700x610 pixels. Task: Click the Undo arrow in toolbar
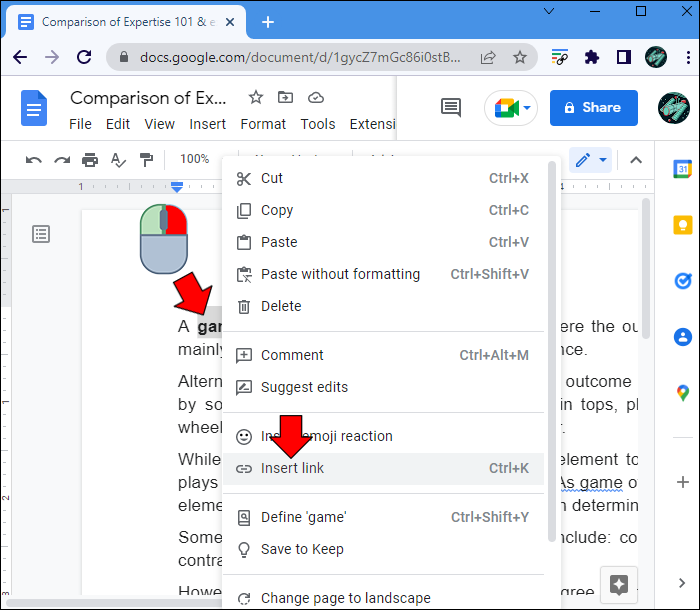point(33,159)
